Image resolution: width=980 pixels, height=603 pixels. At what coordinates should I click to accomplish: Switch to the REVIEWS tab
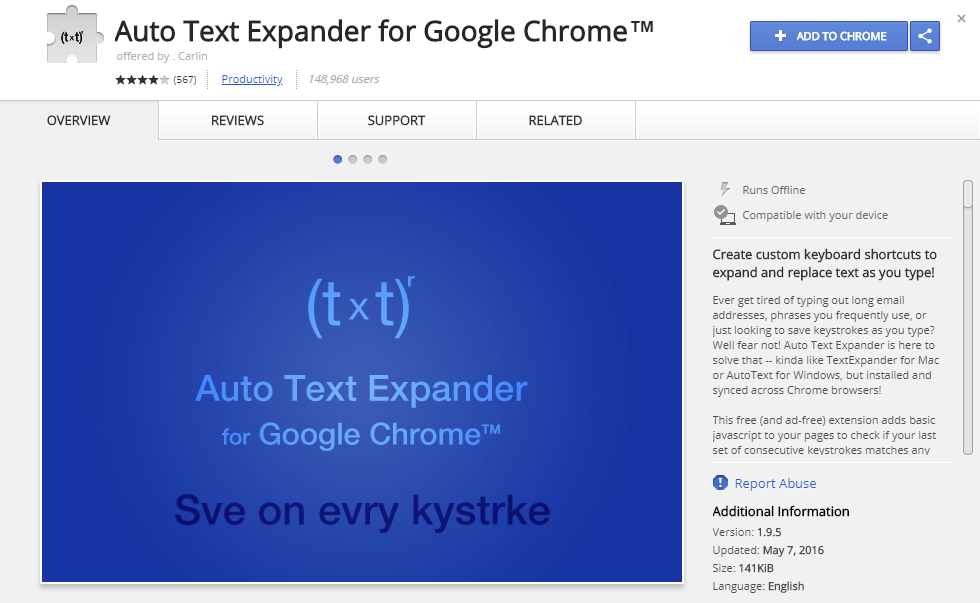pos(238,120)
